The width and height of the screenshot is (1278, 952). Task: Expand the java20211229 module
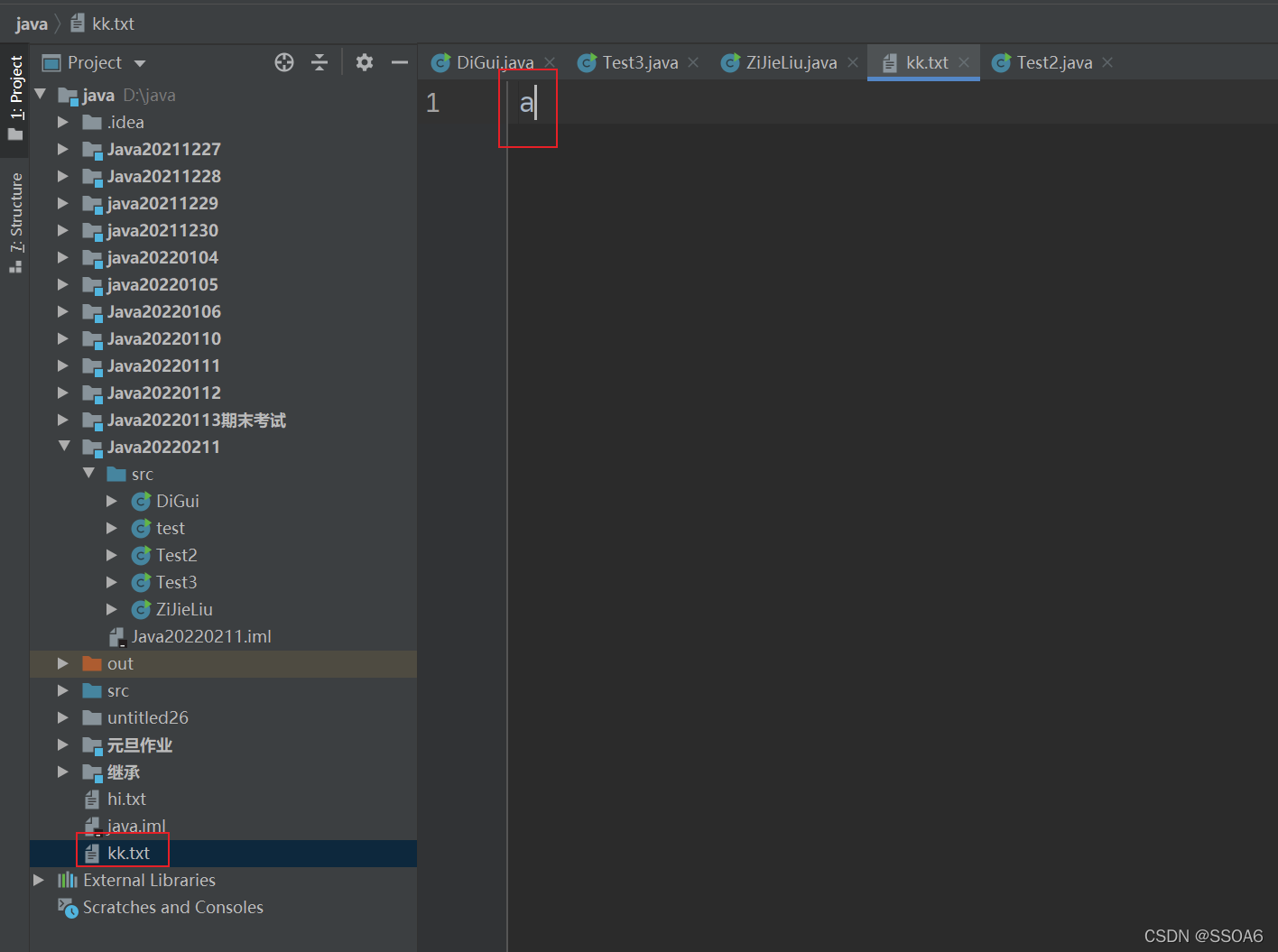(63, 203)
